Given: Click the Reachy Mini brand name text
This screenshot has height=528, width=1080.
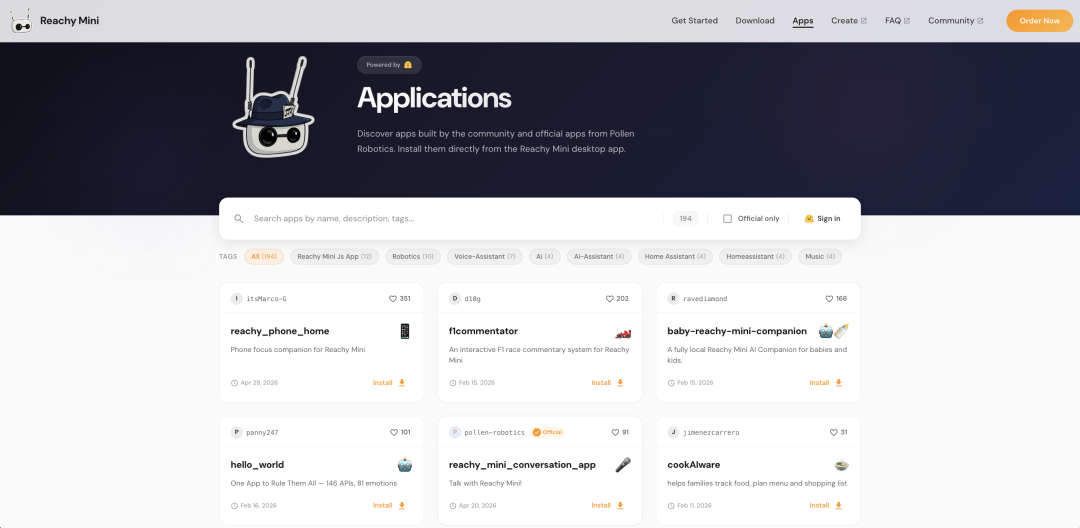Looking at the screenshot, I should click(x=70, y=21).
